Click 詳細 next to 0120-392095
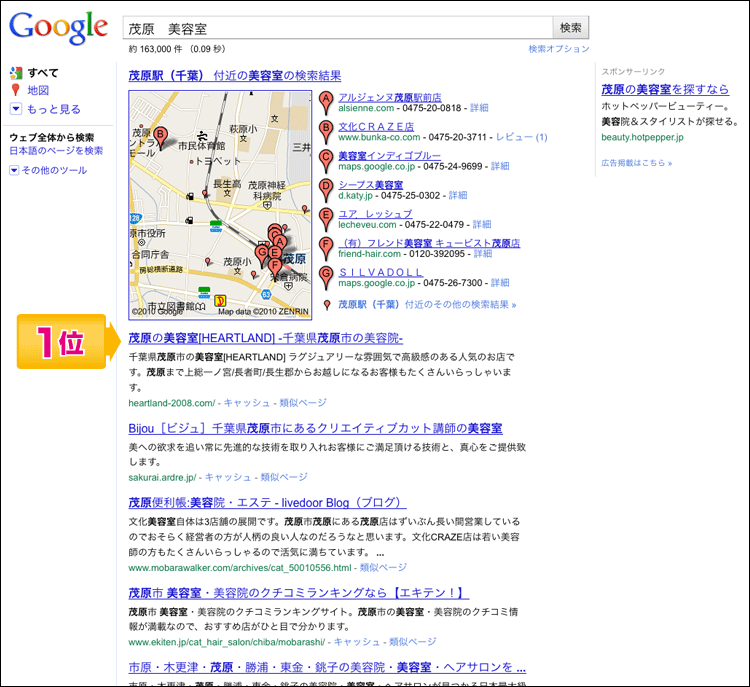The width and height of the screenshot is (750, 687). coord(483,254)
